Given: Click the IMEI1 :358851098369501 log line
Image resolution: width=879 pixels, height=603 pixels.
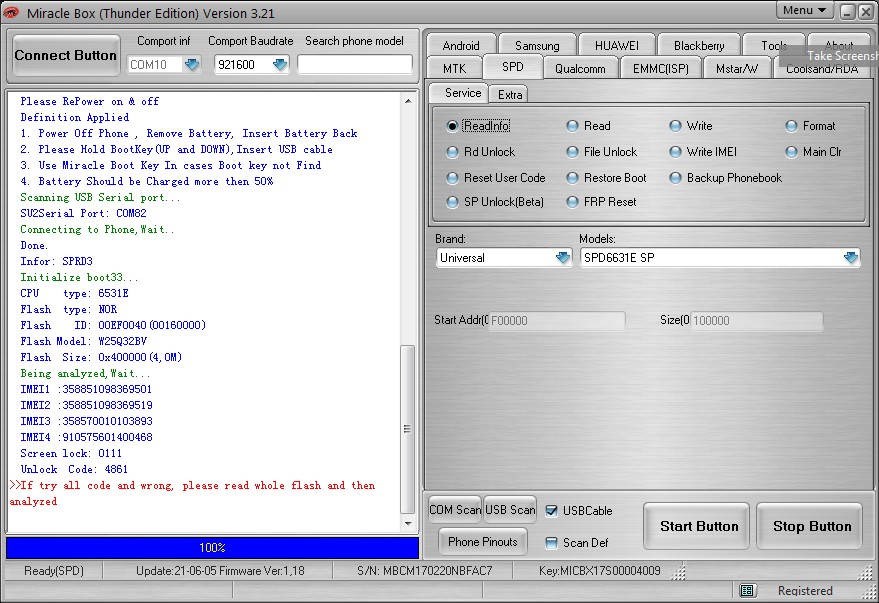Looking at the screenshot, I should click(86, 389).
